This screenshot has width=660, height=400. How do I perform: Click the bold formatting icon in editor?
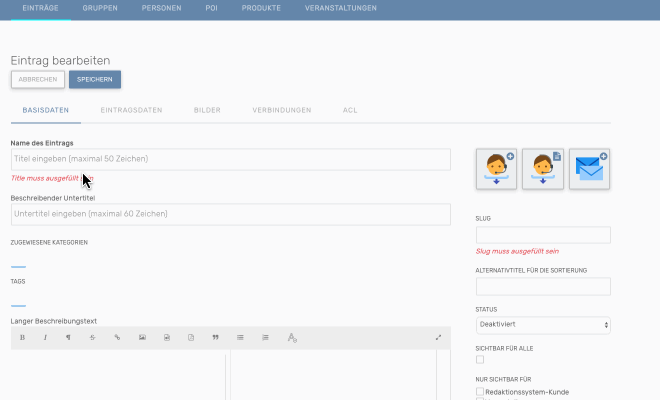click(23, 338)
